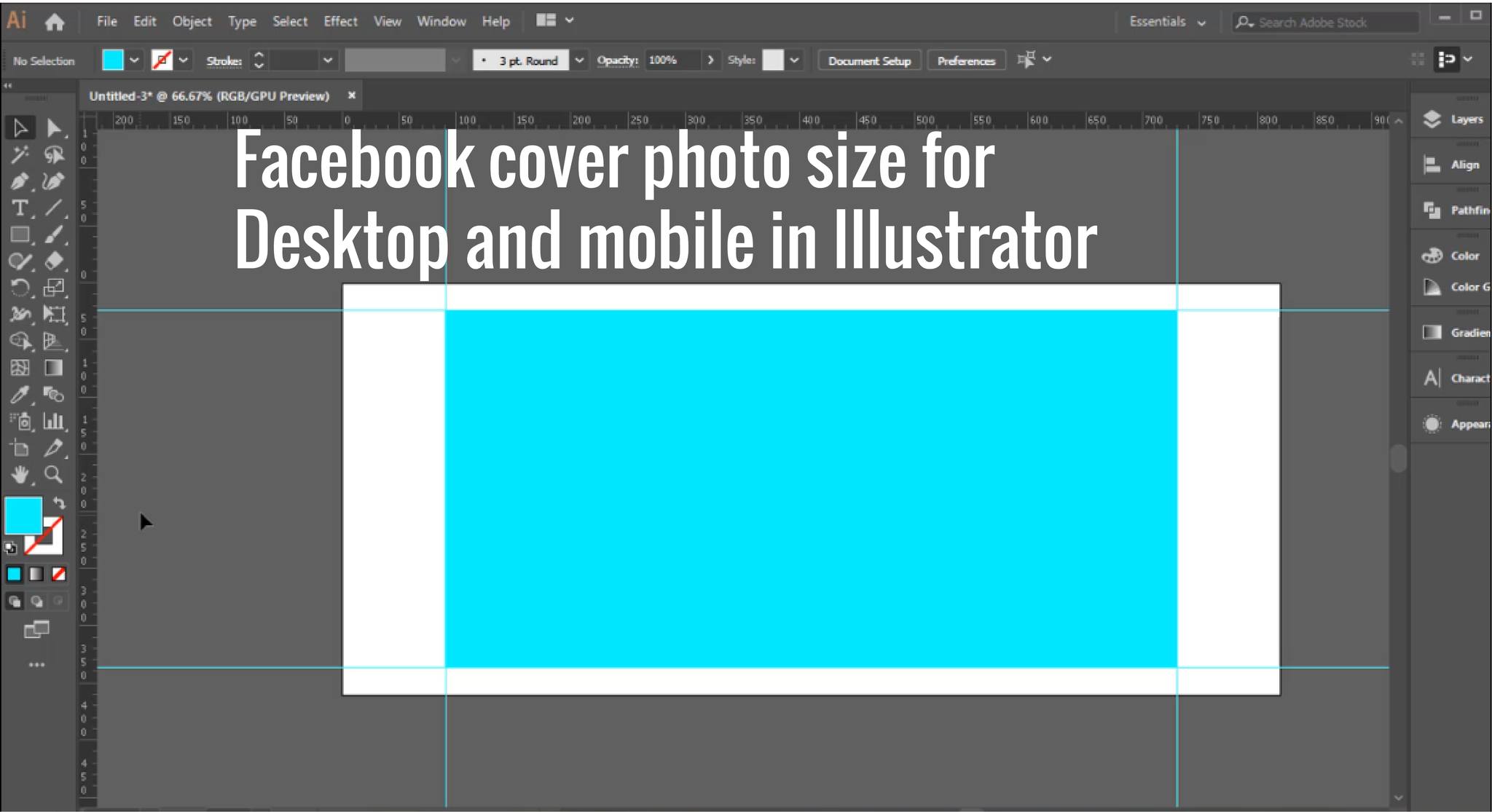
Task: Select the Hand tool
Action: (20, 475)
